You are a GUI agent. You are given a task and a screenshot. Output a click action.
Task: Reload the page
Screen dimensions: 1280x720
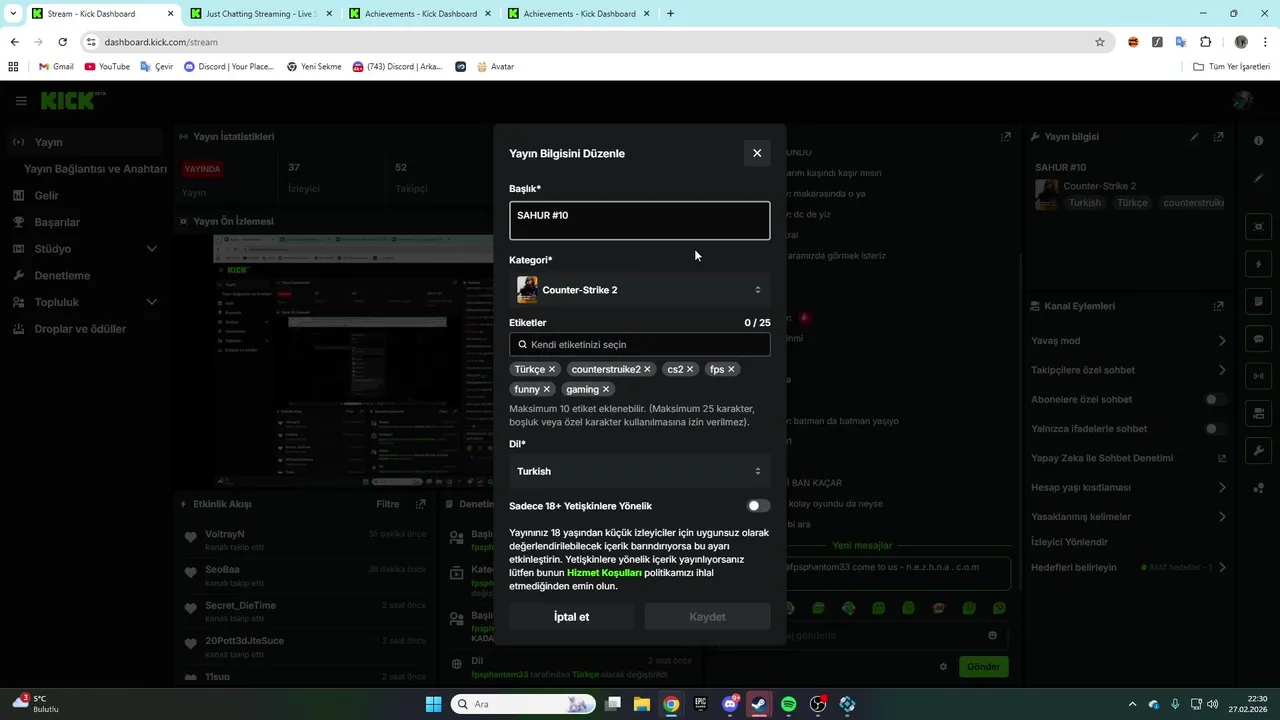click(62, 42)
